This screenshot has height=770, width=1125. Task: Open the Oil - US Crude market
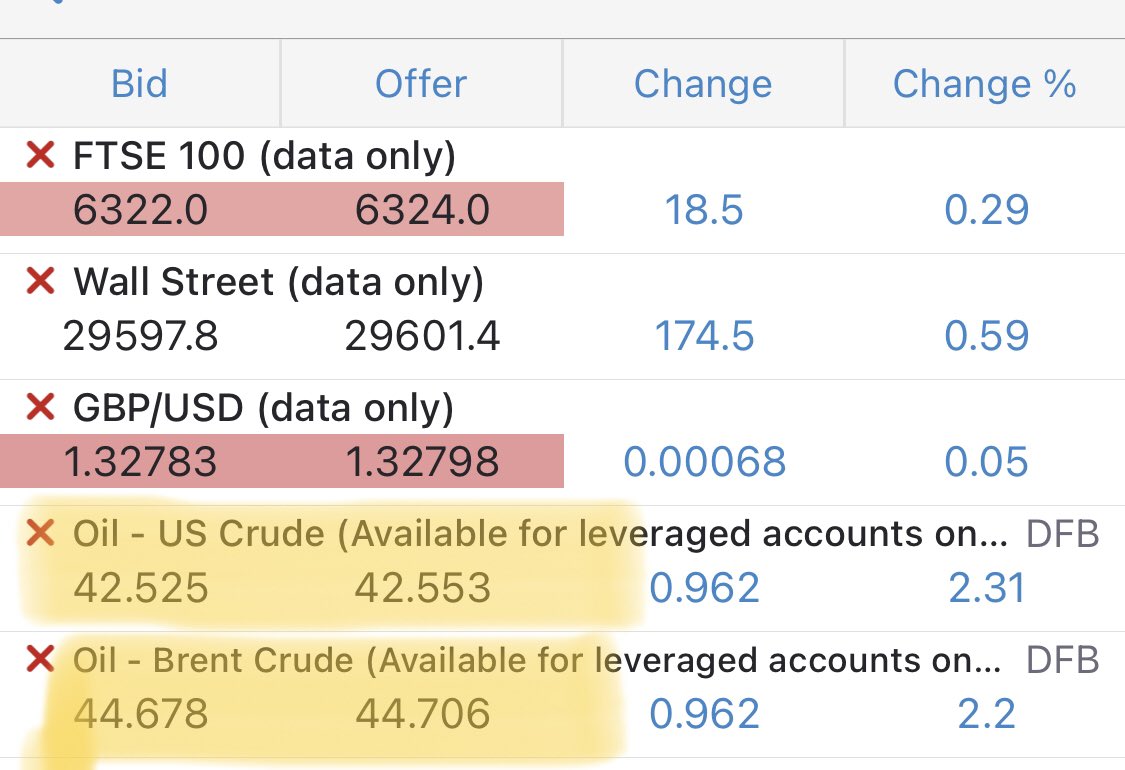click(540, 534)
